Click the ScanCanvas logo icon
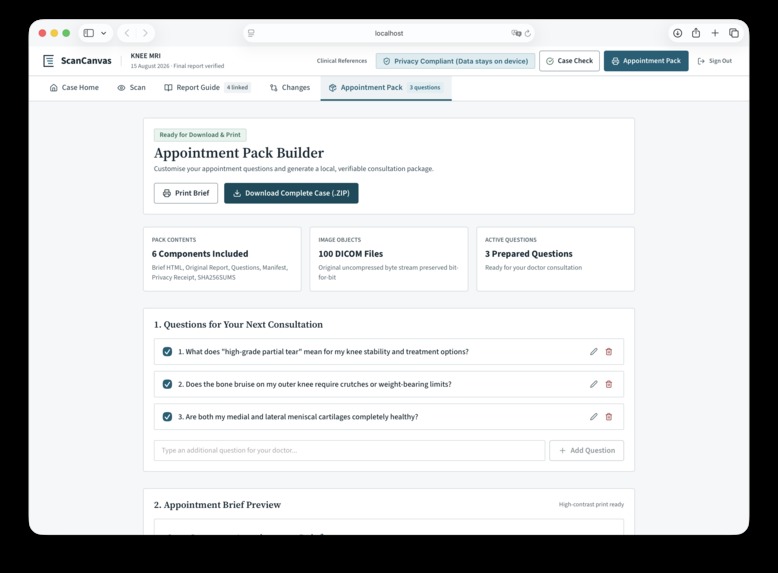 click(48, 61)
